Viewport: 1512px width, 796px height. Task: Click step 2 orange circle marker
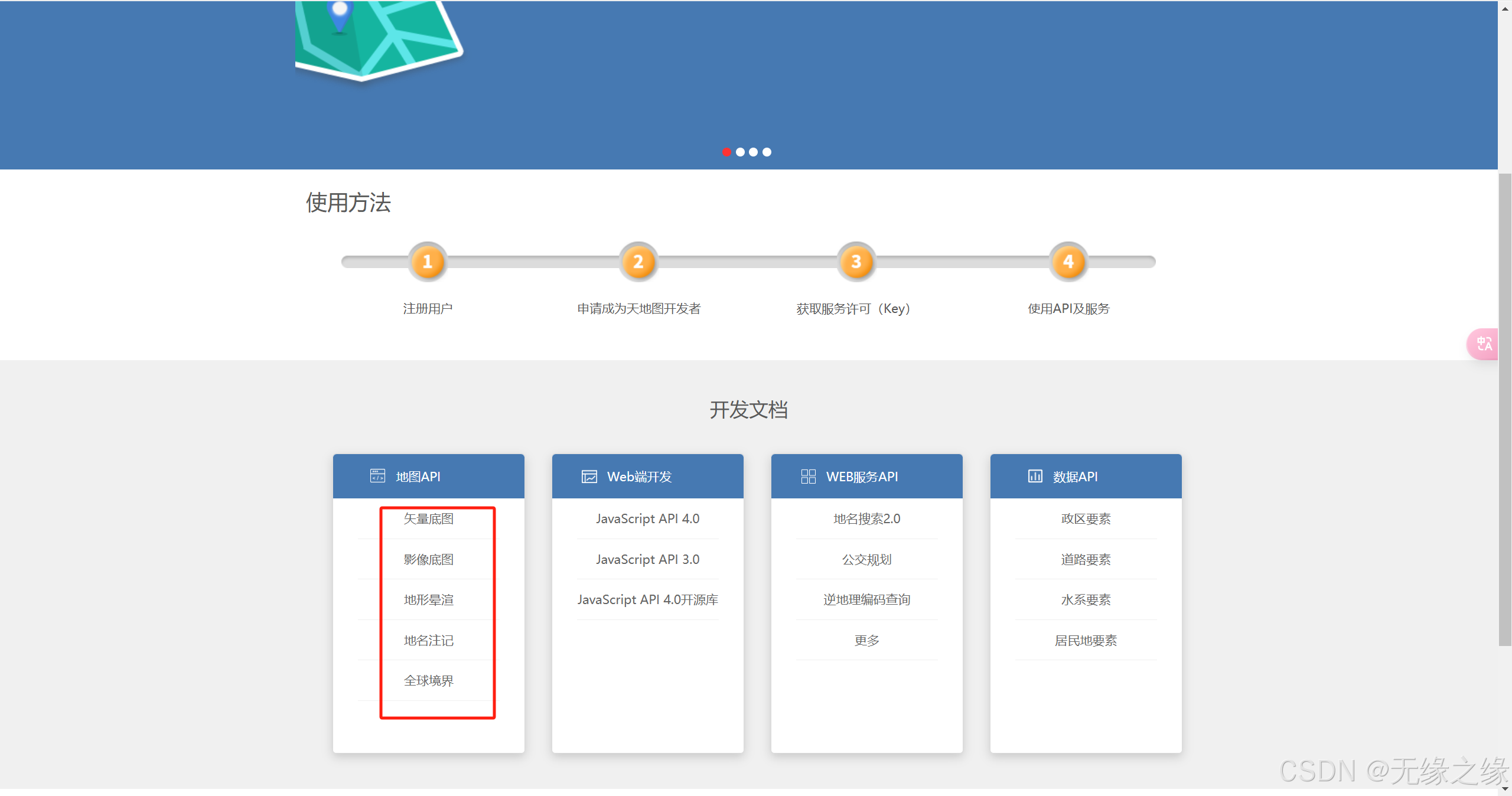638,262
